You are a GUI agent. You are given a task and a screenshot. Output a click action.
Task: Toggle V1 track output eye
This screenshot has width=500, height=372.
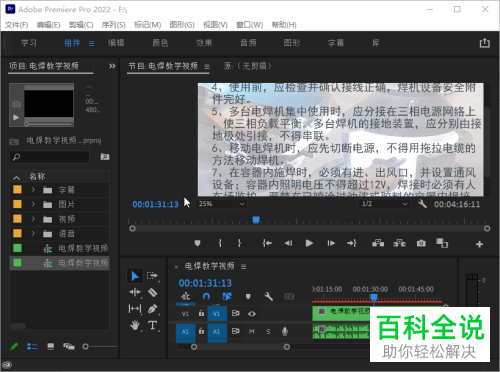click(252, 314)
